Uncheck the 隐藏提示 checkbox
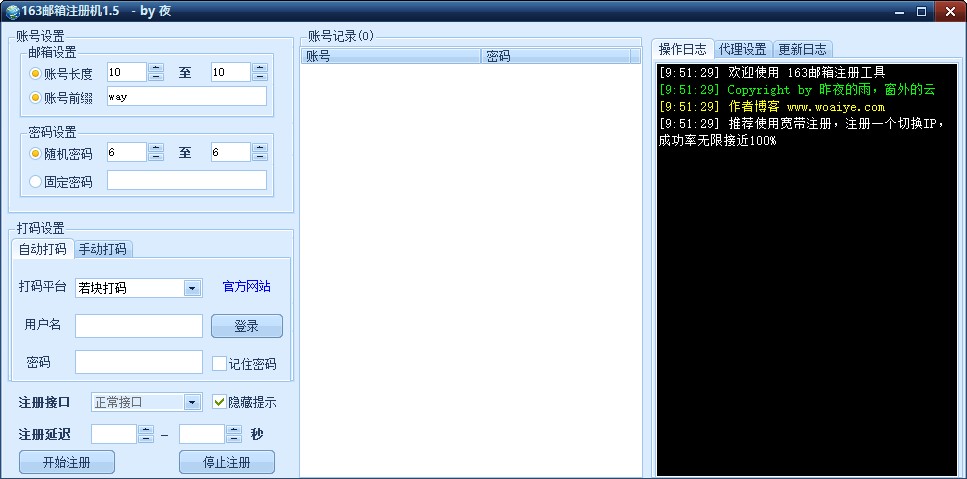This screenshot has width=967, height=479. pyautogui.click(x=220, y=402)
